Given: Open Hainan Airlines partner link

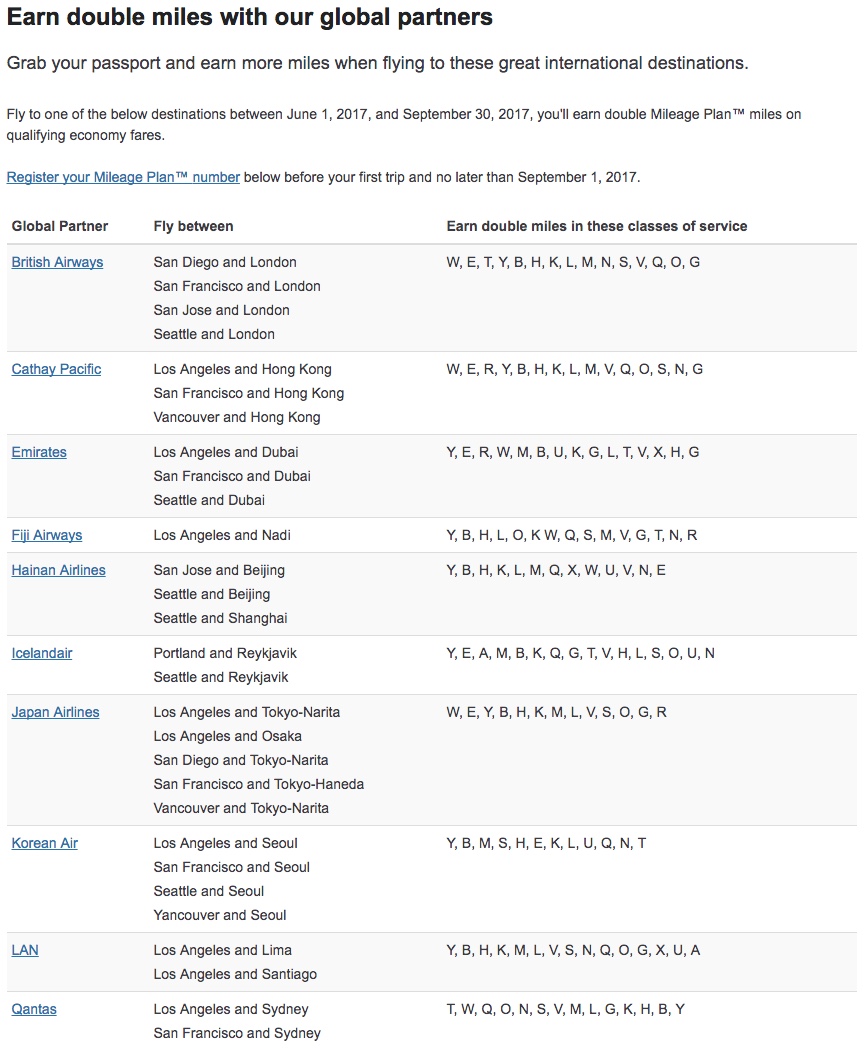Looking at the screenshot, I should 58,570.
